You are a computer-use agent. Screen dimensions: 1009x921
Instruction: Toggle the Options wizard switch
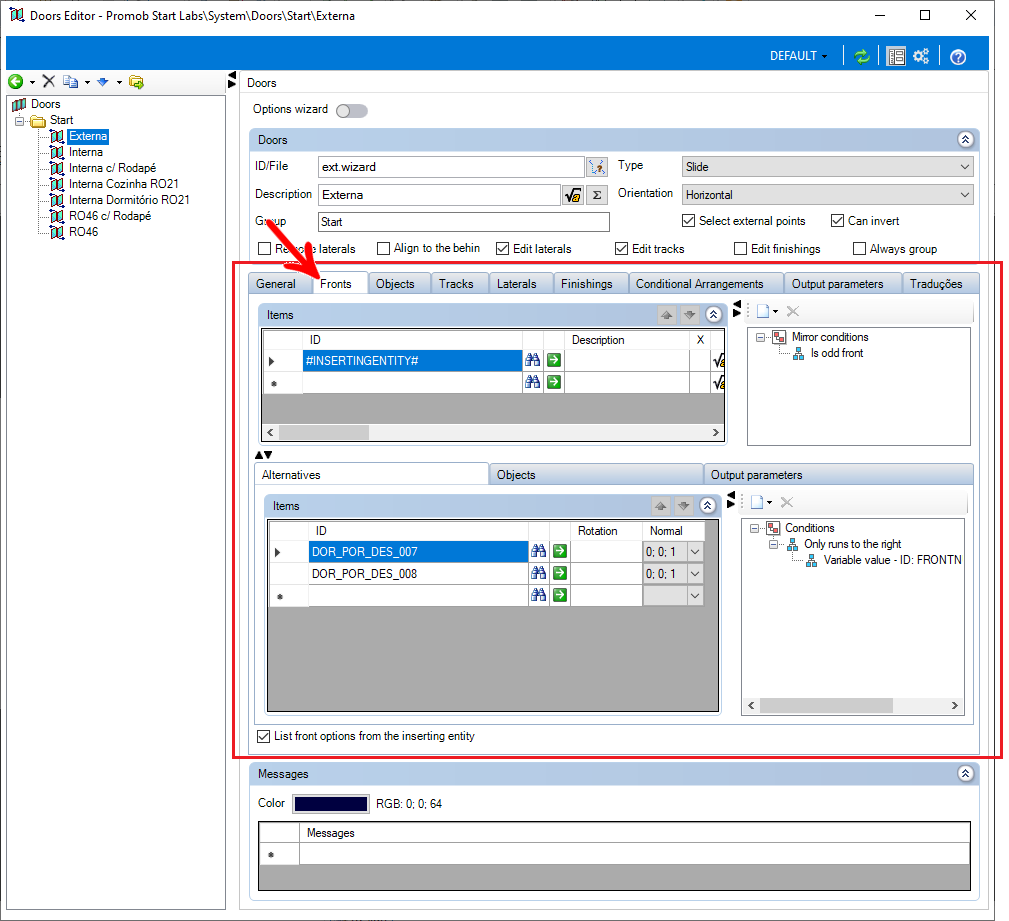[352, 111]
